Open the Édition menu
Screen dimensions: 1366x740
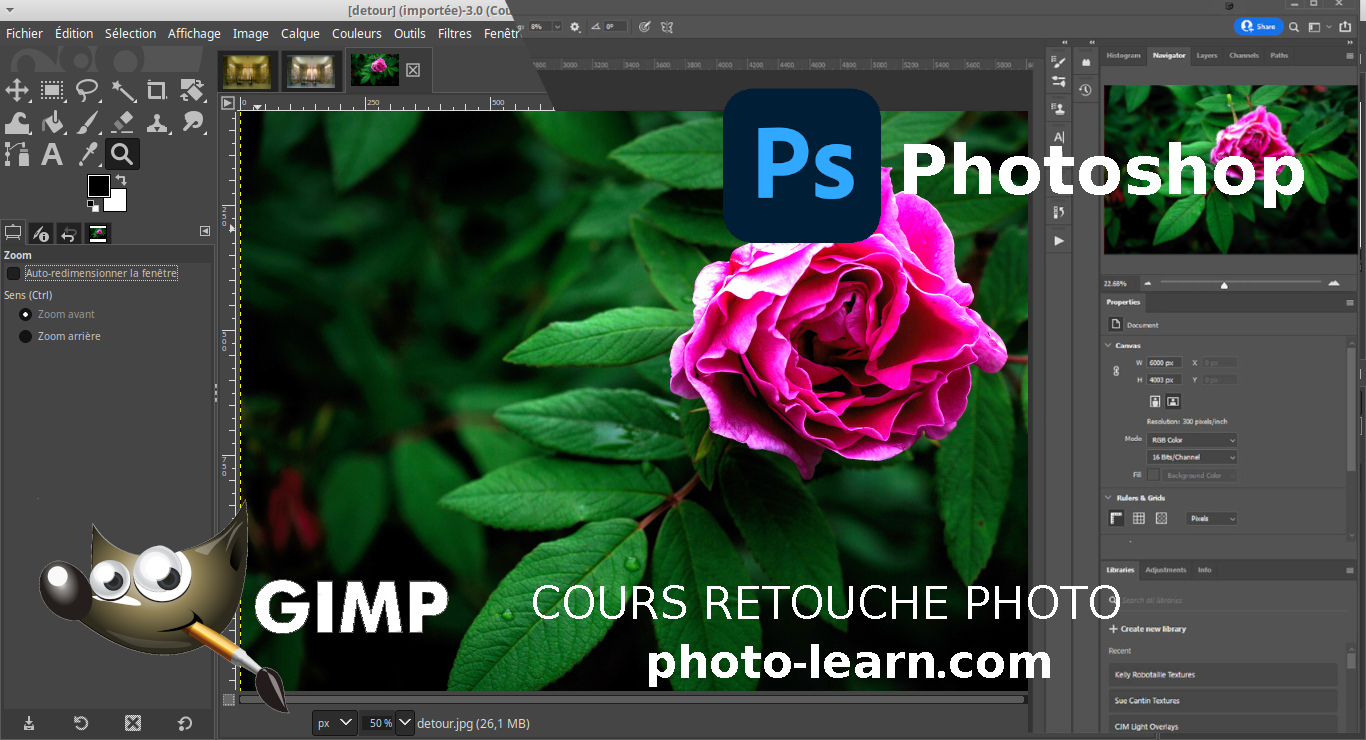(x=74, y=33)
